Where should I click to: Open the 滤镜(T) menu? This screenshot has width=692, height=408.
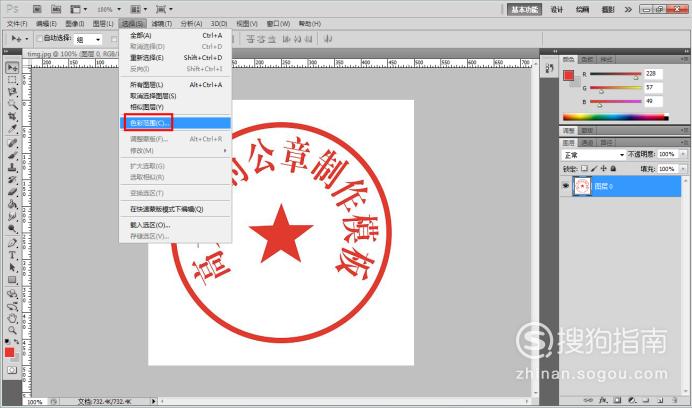pyautogui.click(x=162, y=23)
